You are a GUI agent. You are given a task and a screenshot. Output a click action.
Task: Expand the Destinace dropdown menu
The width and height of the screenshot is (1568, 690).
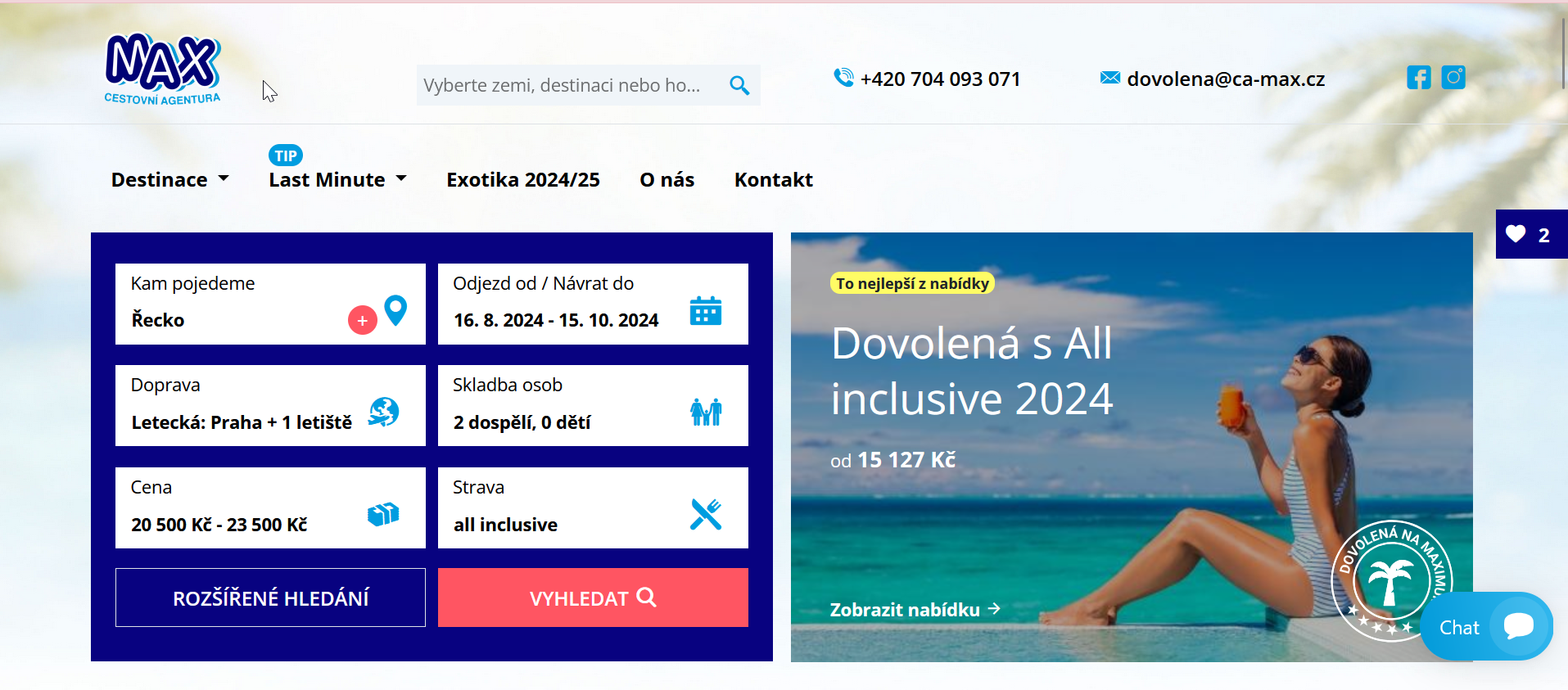(x=170, y=179)
